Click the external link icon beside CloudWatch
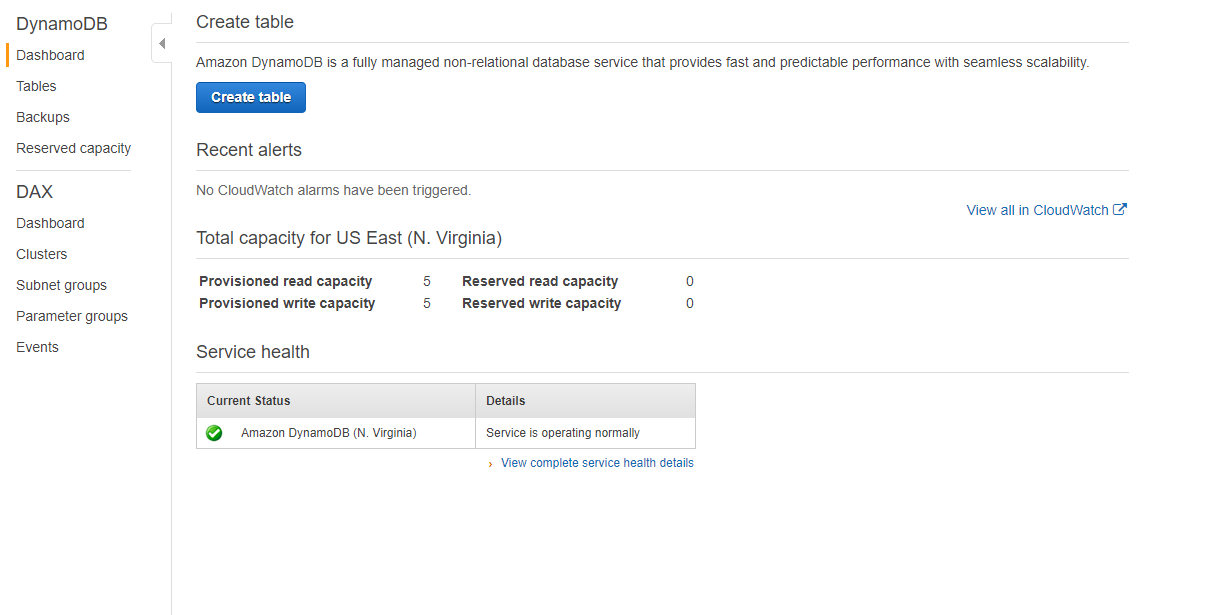Image resolution: width=1207 pixels, height=615 pixels. tap(1121, 210)
